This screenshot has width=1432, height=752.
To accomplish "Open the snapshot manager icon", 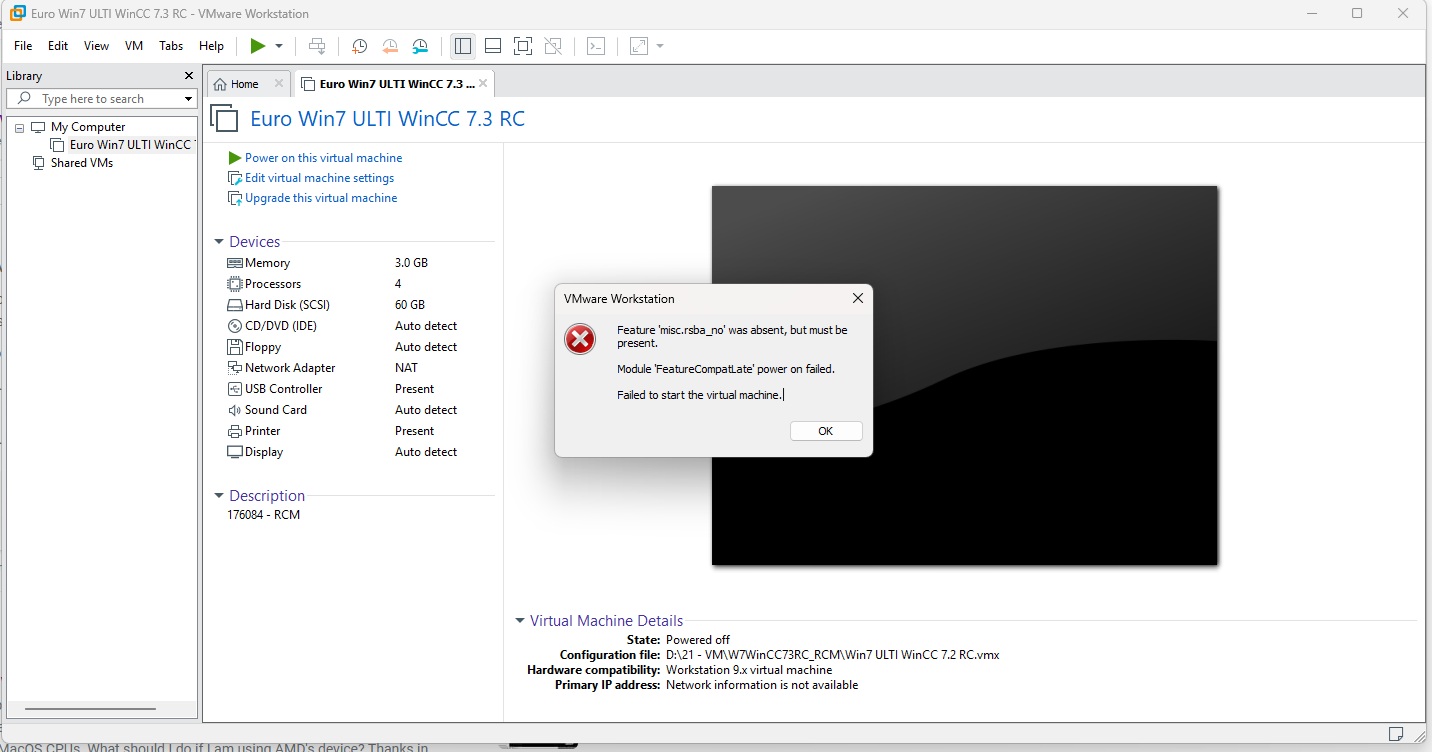I will pos(421,46).
